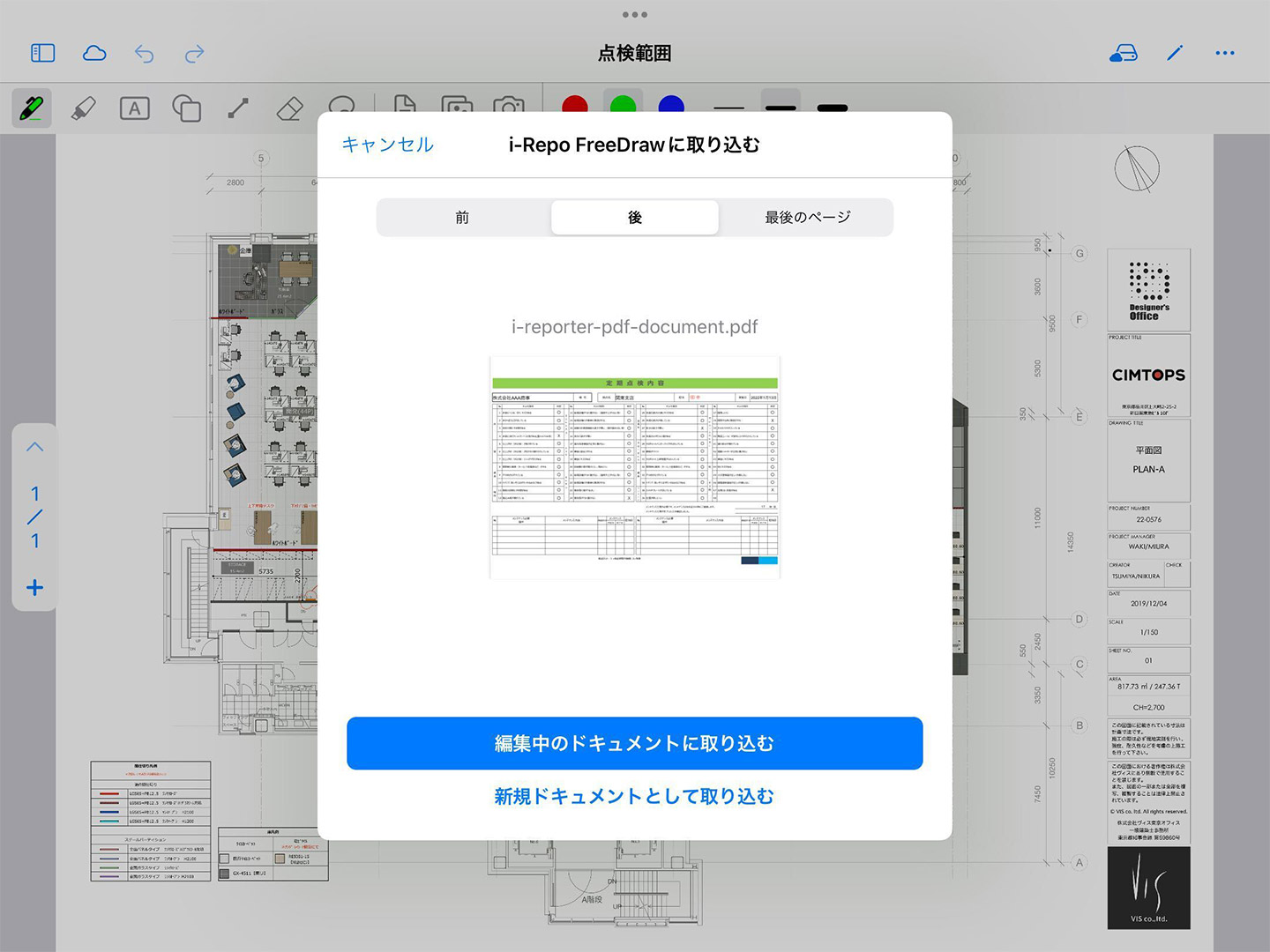This screenshot has height=952, width=1270.
Task: Click the cloud sync icon
Action: point(94,54)
